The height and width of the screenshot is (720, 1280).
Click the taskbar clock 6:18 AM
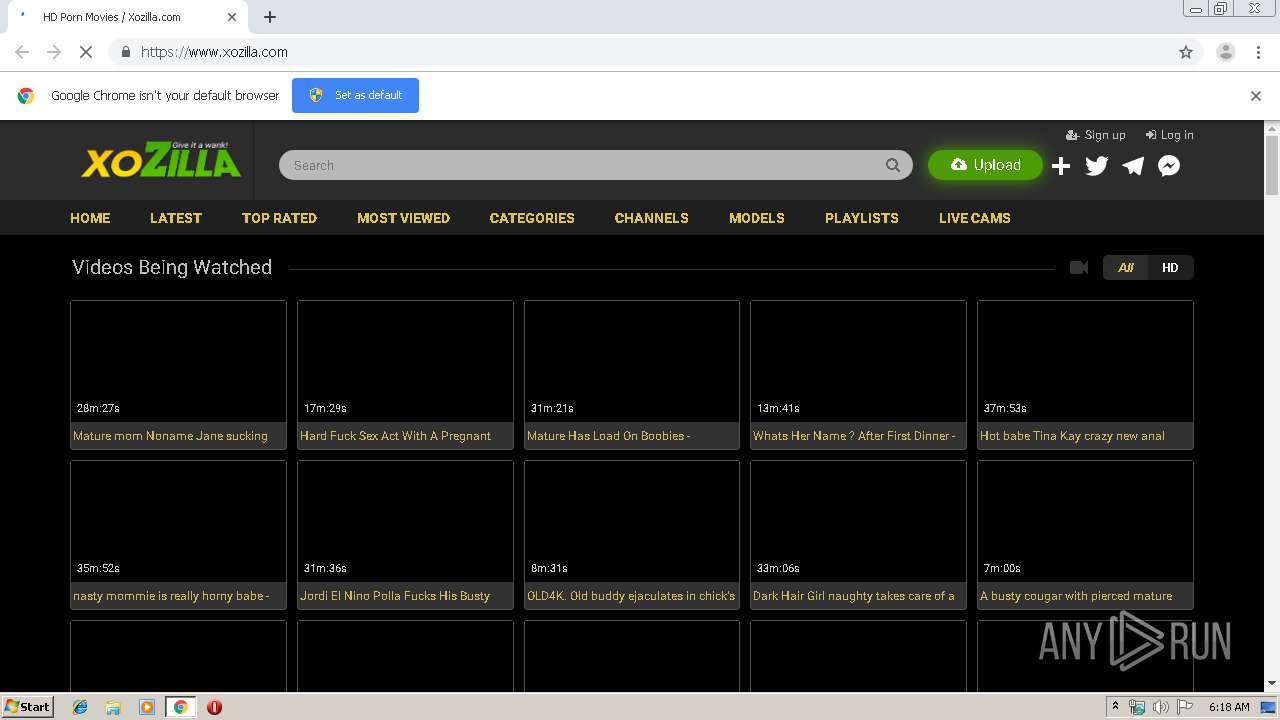(x=1229, y=707)
